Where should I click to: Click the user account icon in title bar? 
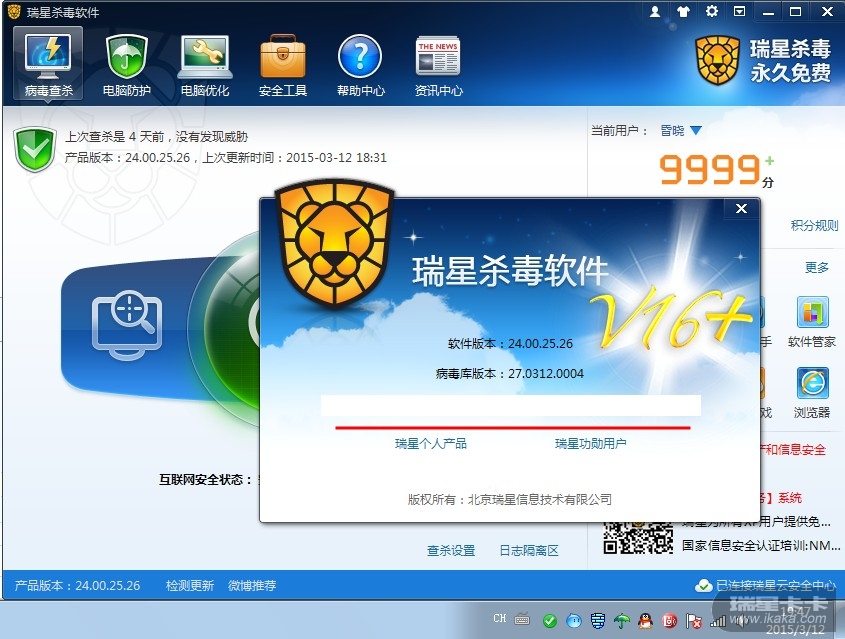click(655, 11)
